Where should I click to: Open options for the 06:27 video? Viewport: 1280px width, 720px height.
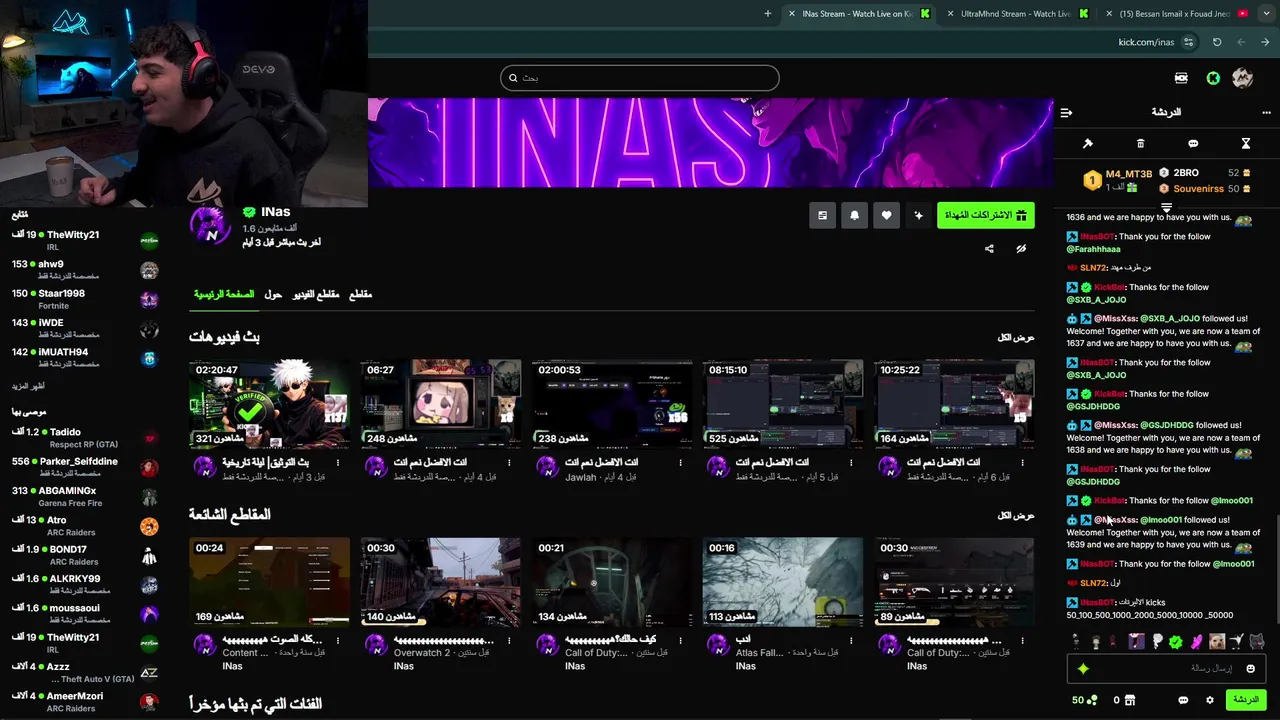click(509, 463)
